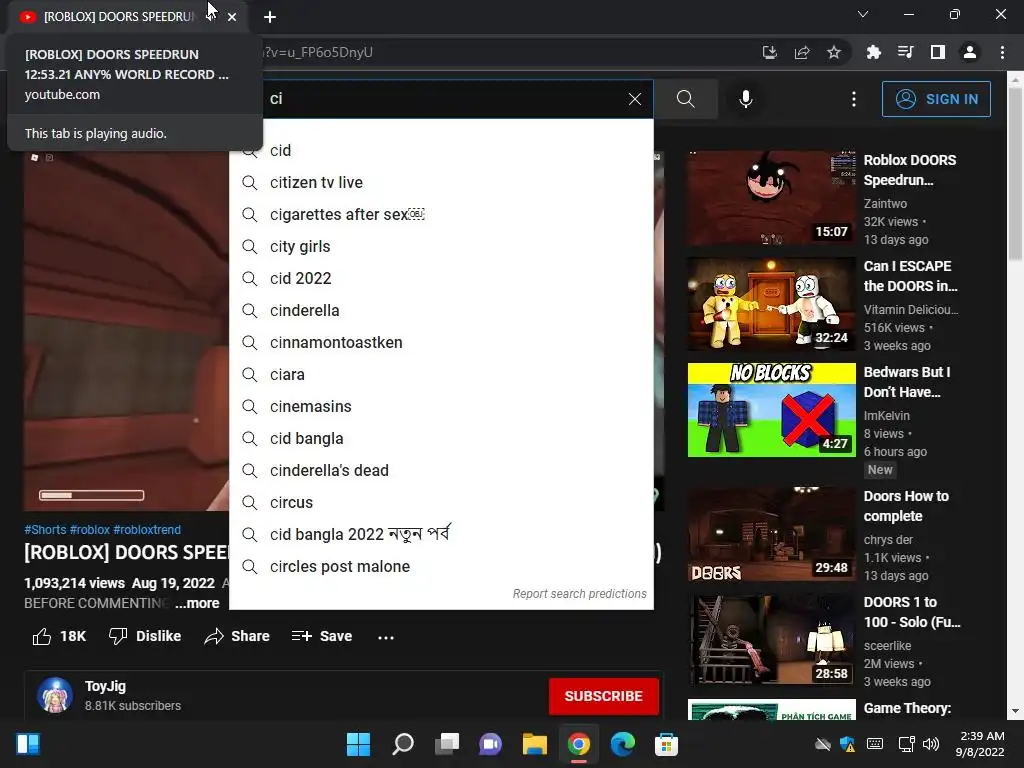The image size is (1024, 768).
Task: Open a new browser tab
Action: pos(270,17)
